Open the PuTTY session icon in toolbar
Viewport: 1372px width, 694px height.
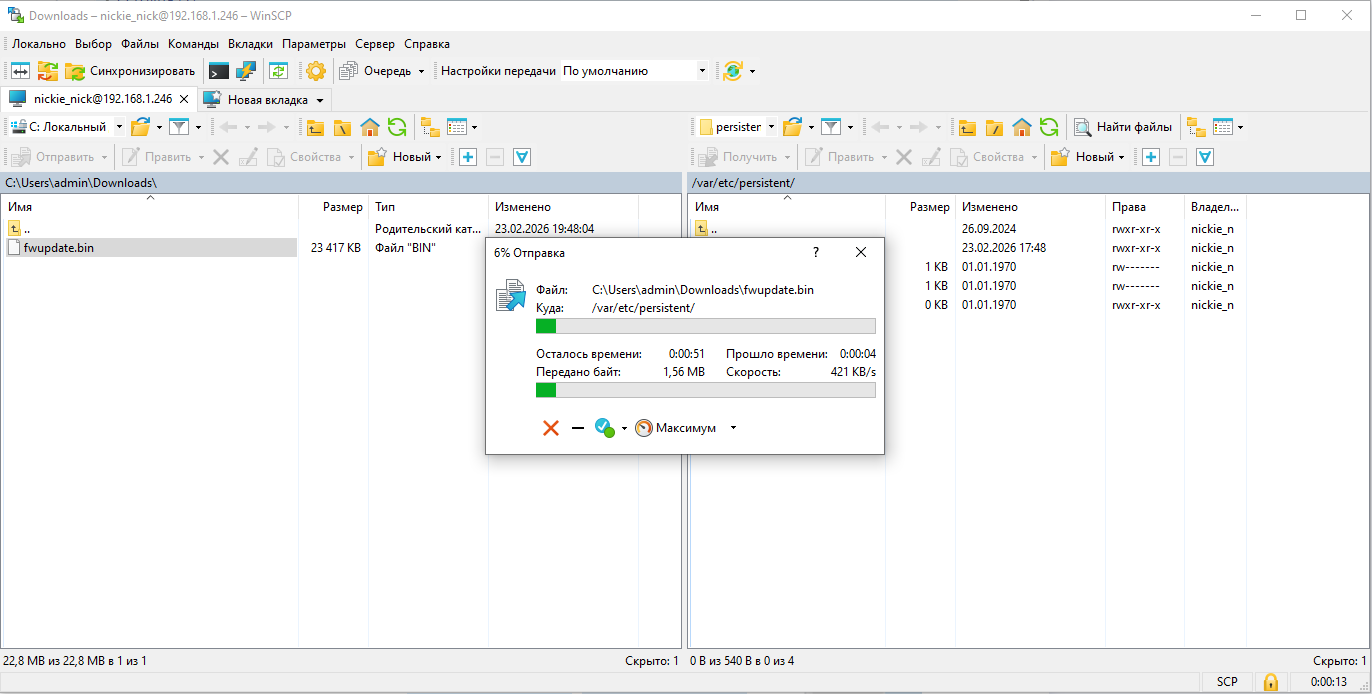(246, 71)
